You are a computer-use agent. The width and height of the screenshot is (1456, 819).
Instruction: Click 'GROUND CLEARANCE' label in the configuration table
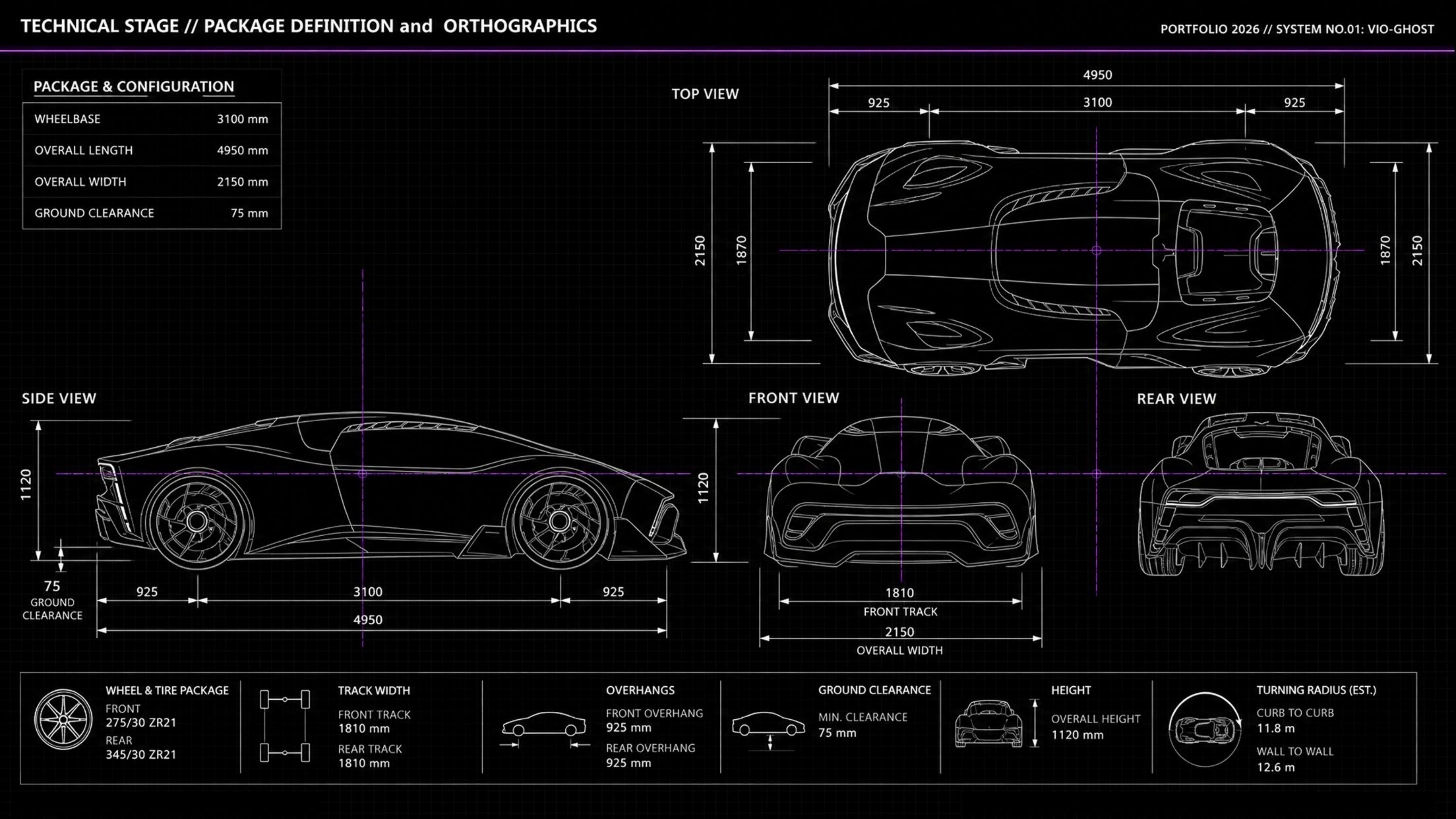[94, 213]
